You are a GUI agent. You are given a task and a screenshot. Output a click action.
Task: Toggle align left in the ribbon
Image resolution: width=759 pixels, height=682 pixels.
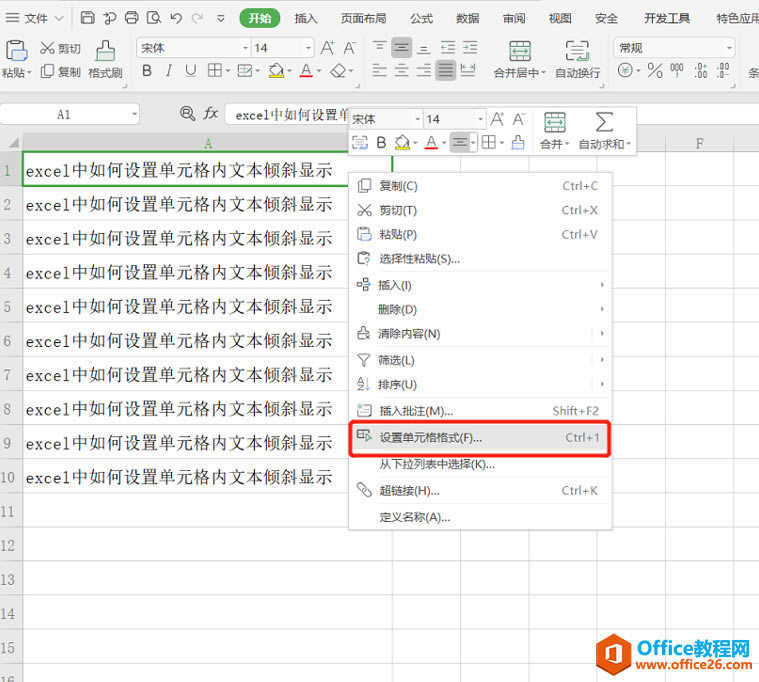[x=380, y=71]
